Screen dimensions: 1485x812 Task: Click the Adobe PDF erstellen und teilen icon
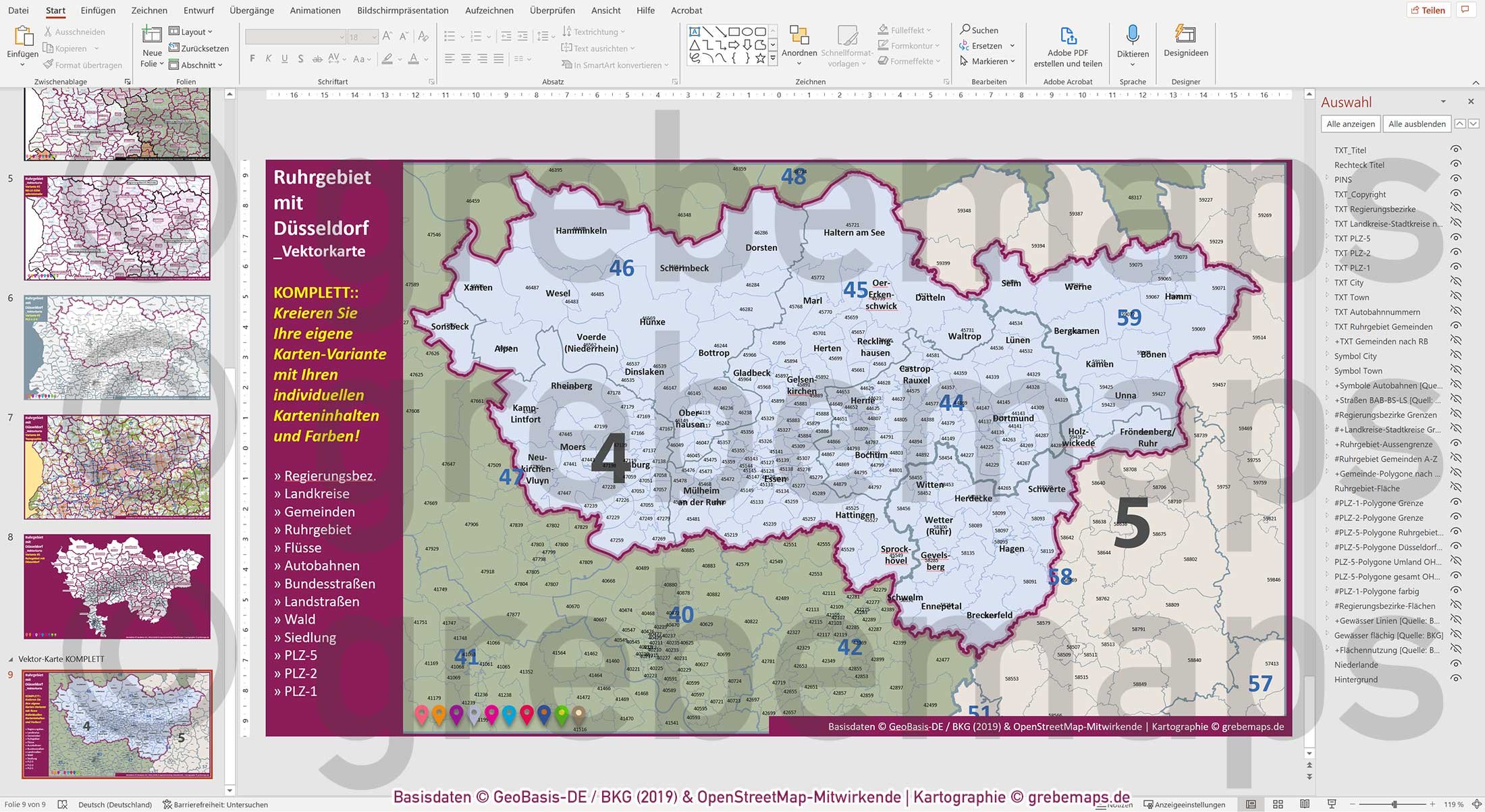1067,35
